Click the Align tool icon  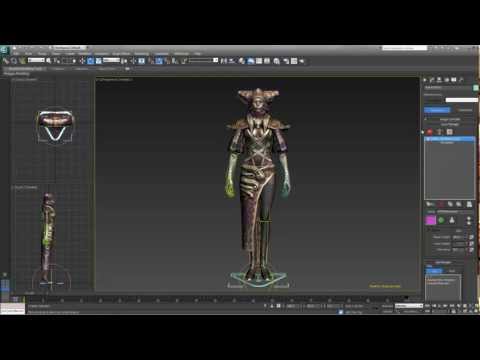[232, 61]
